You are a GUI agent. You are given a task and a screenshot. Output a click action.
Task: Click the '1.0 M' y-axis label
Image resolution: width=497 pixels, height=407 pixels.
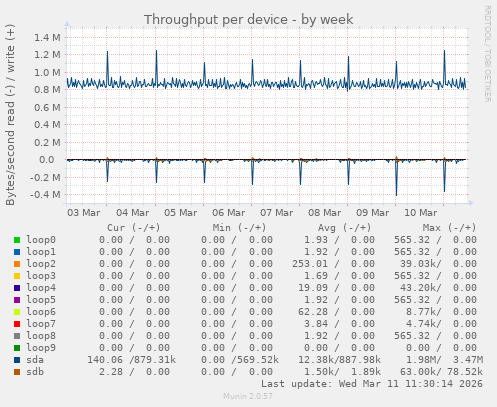[x=47, y=73]
